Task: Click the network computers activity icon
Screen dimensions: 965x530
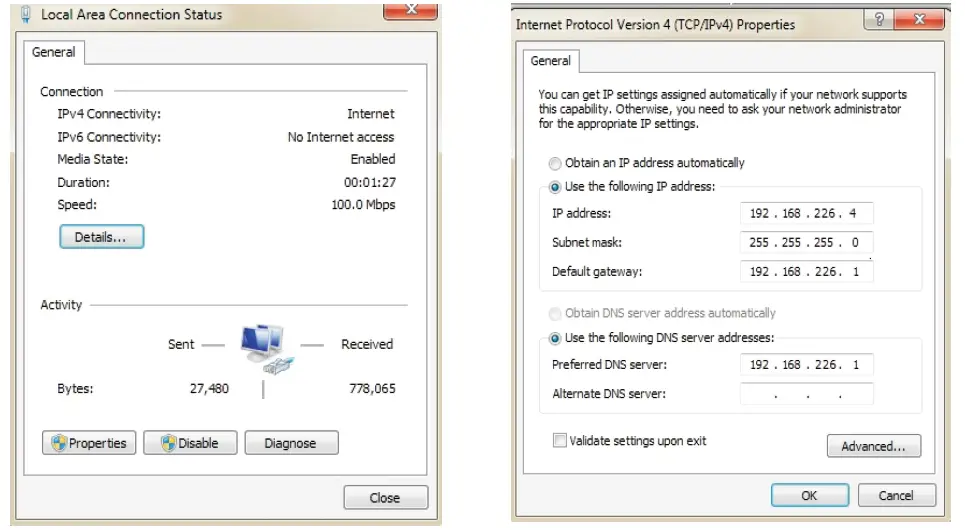Action: (x=264, y=346)
